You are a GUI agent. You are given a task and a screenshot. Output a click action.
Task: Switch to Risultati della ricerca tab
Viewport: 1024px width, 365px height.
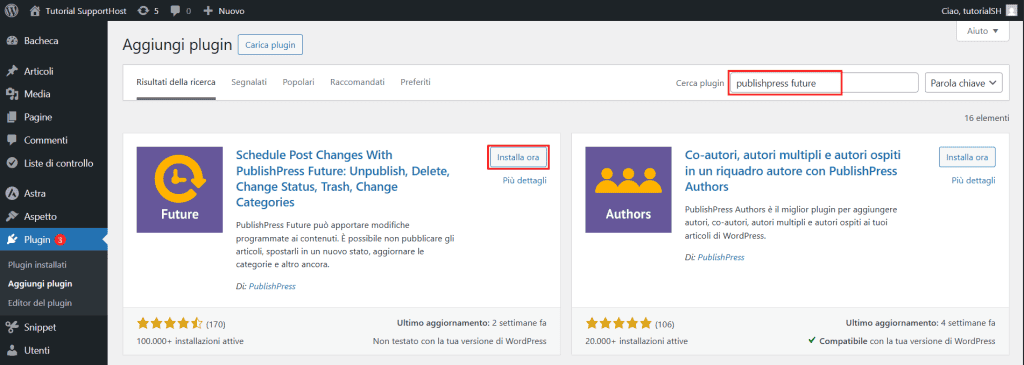tap(176, 82)
